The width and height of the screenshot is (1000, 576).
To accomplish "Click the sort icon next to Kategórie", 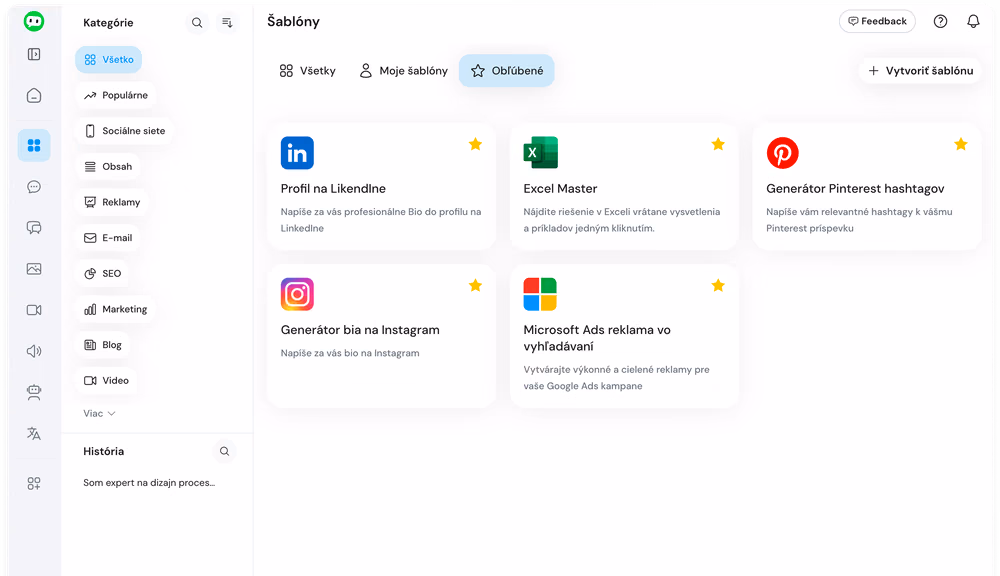I will [226, 22].
